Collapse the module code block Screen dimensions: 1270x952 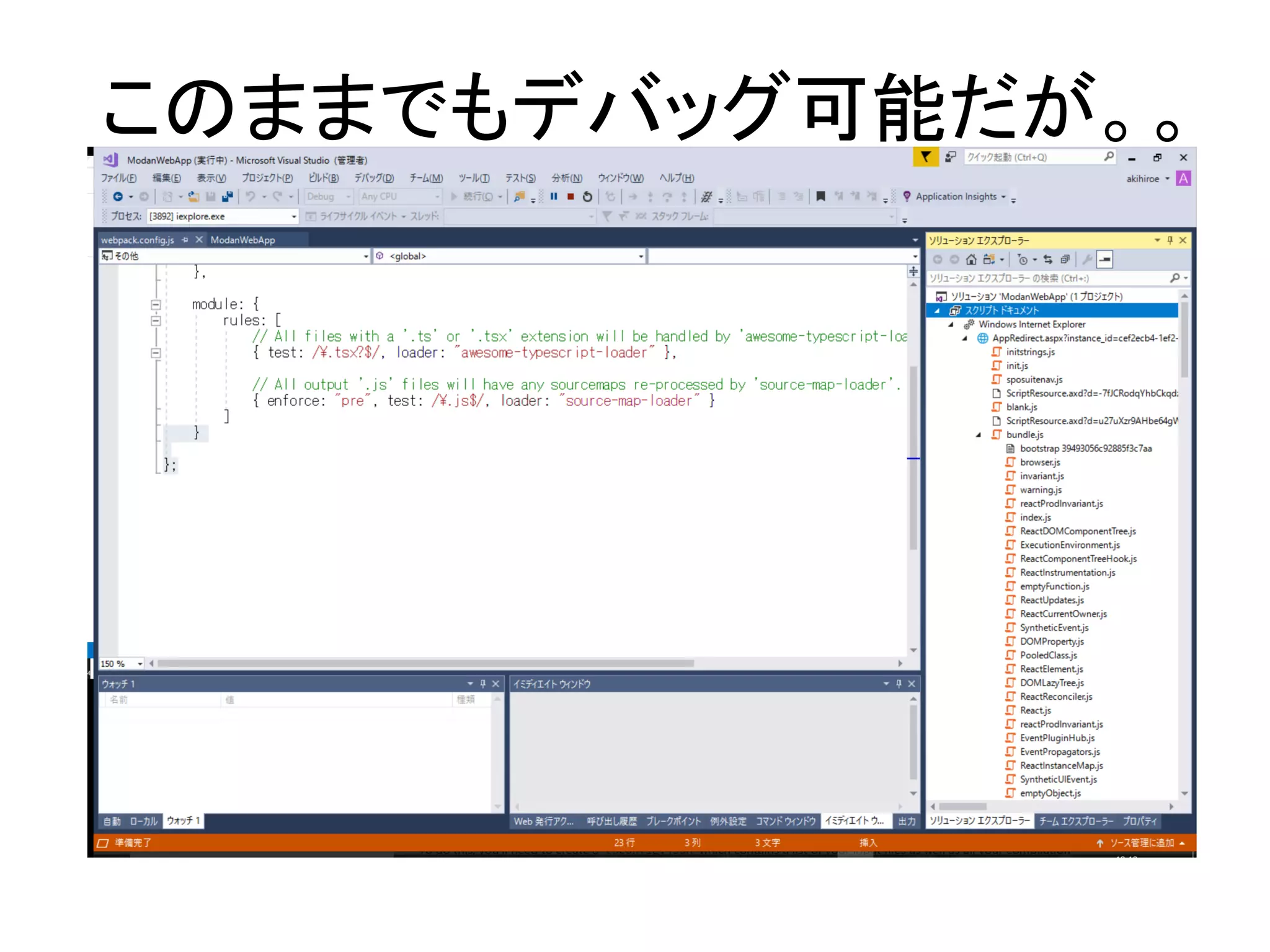[156, 304]
